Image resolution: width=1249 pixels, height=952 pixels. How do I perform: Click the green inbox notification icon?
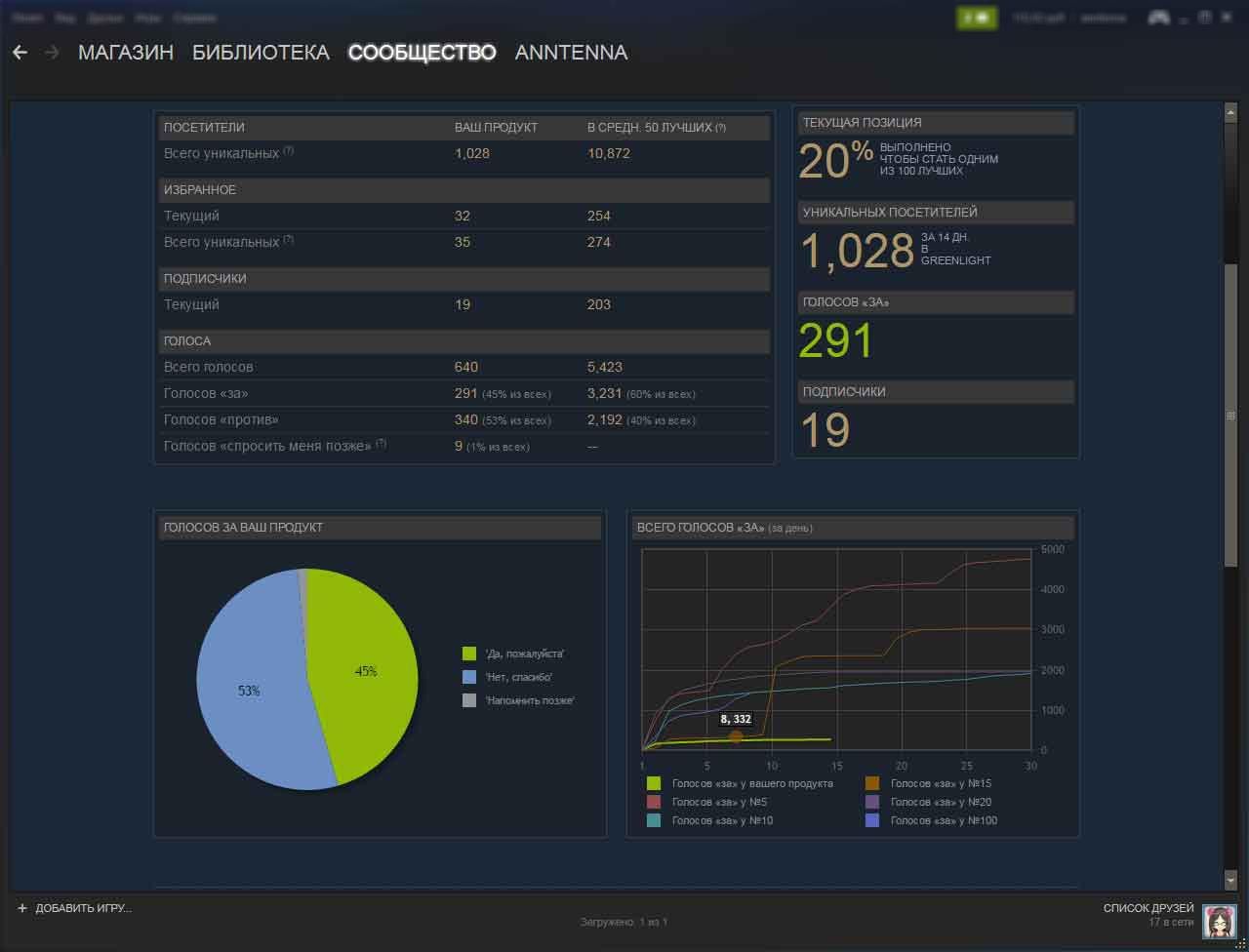tap(977, 18)
